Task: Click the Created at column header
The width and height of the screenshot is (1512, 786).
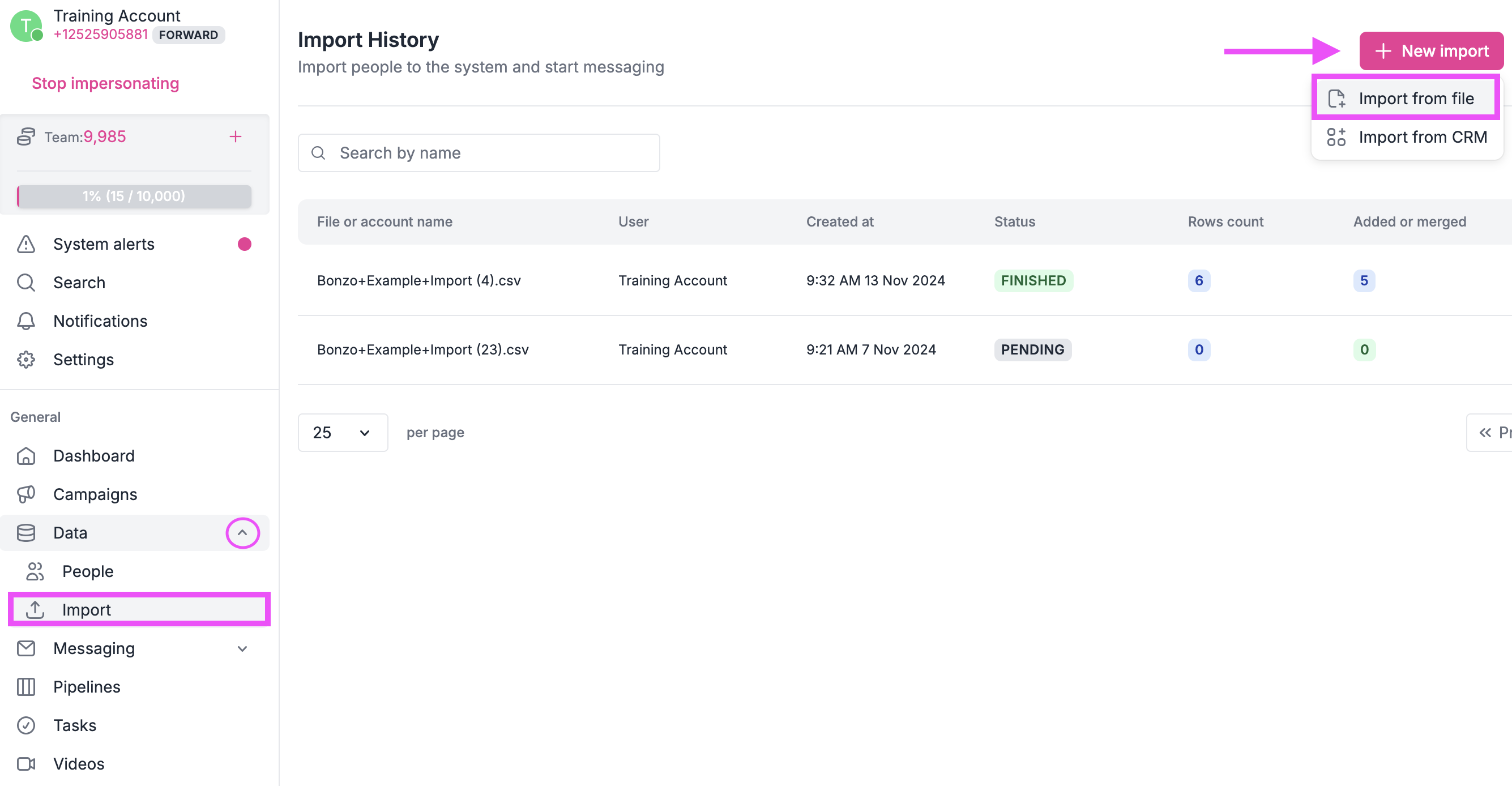Action: pyautogui.click(x=840, y=222)
